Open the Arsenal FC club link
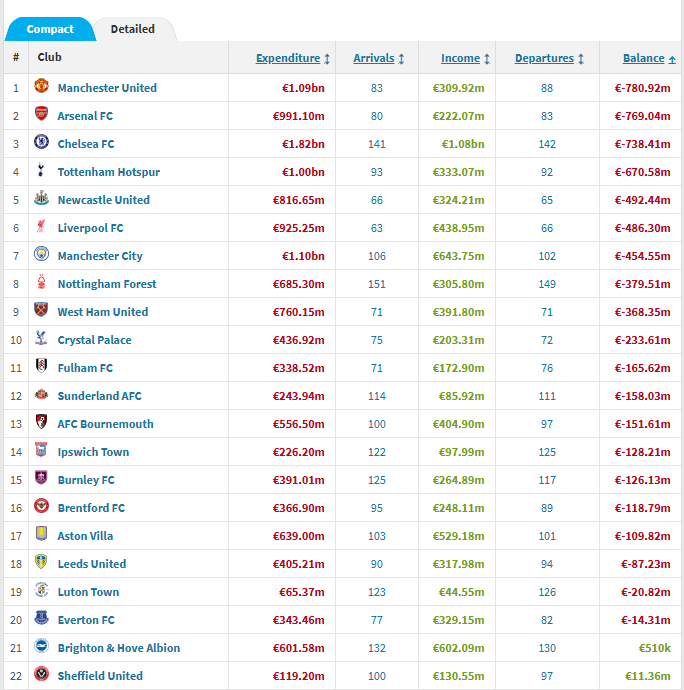Screen dimensions: 684x690 pos(85,116)
